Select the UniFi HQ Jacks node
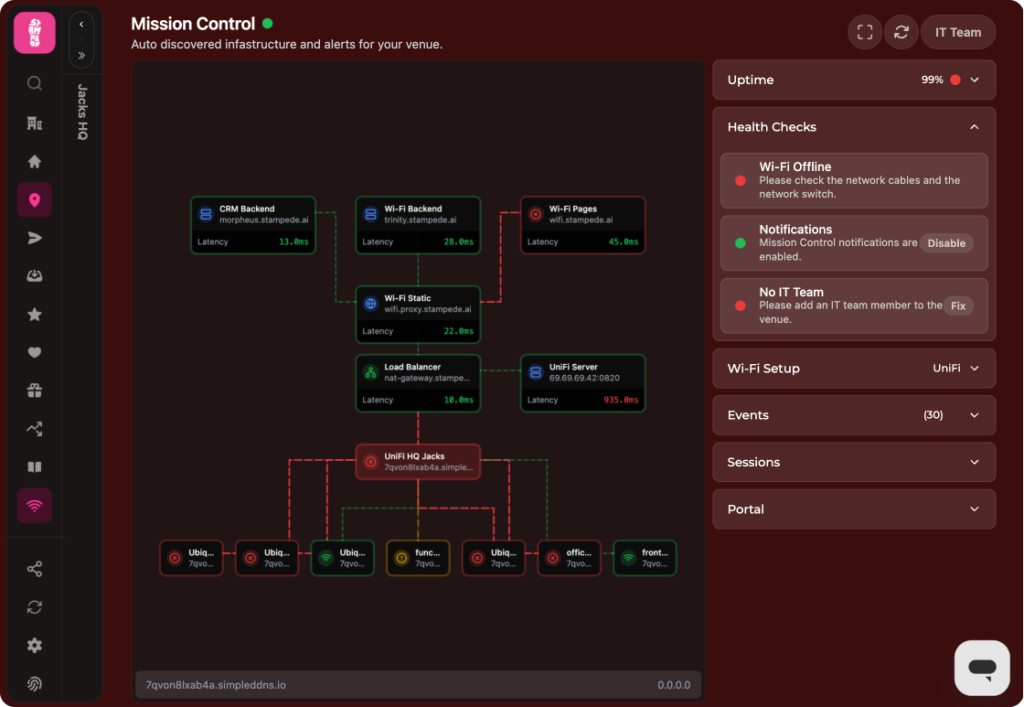Viewport: 1024px width, 707px height. [418, 462]
